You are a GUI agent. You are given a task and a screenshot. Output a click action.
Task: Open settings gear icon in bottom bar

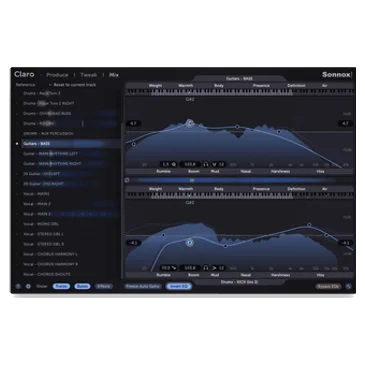pyautogui.click(x=28, y=286)
